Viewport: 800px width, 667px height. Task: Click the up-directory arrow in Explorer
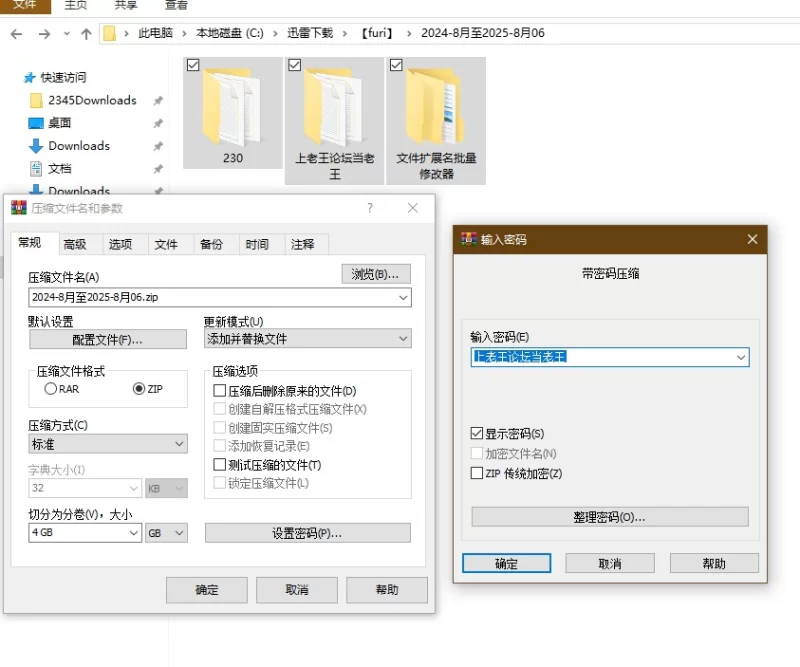pos(86,33)
